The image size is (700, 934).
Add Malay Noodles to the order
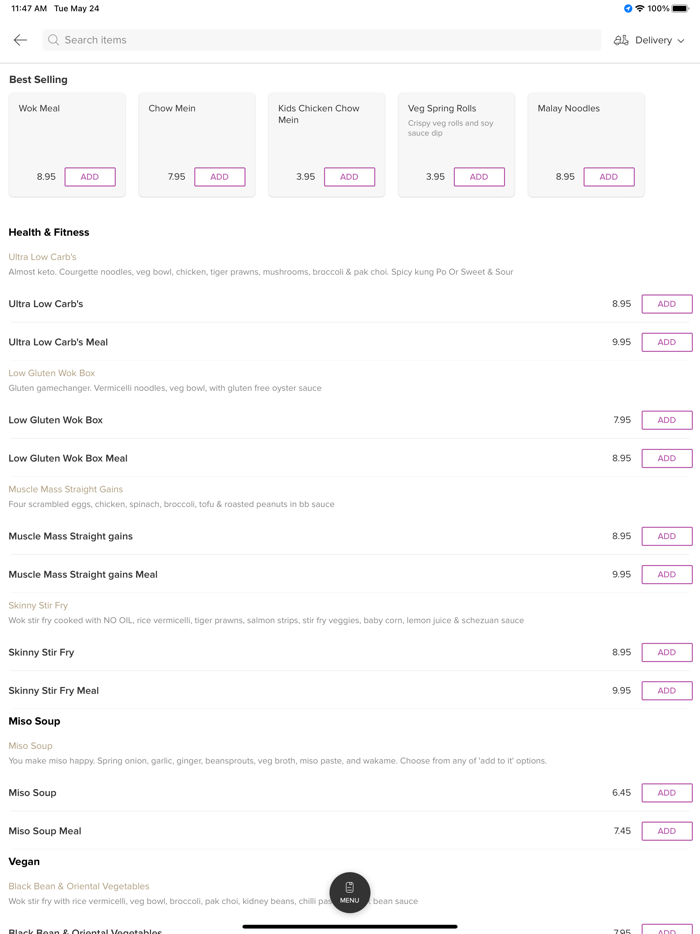(x=609, y=177)
